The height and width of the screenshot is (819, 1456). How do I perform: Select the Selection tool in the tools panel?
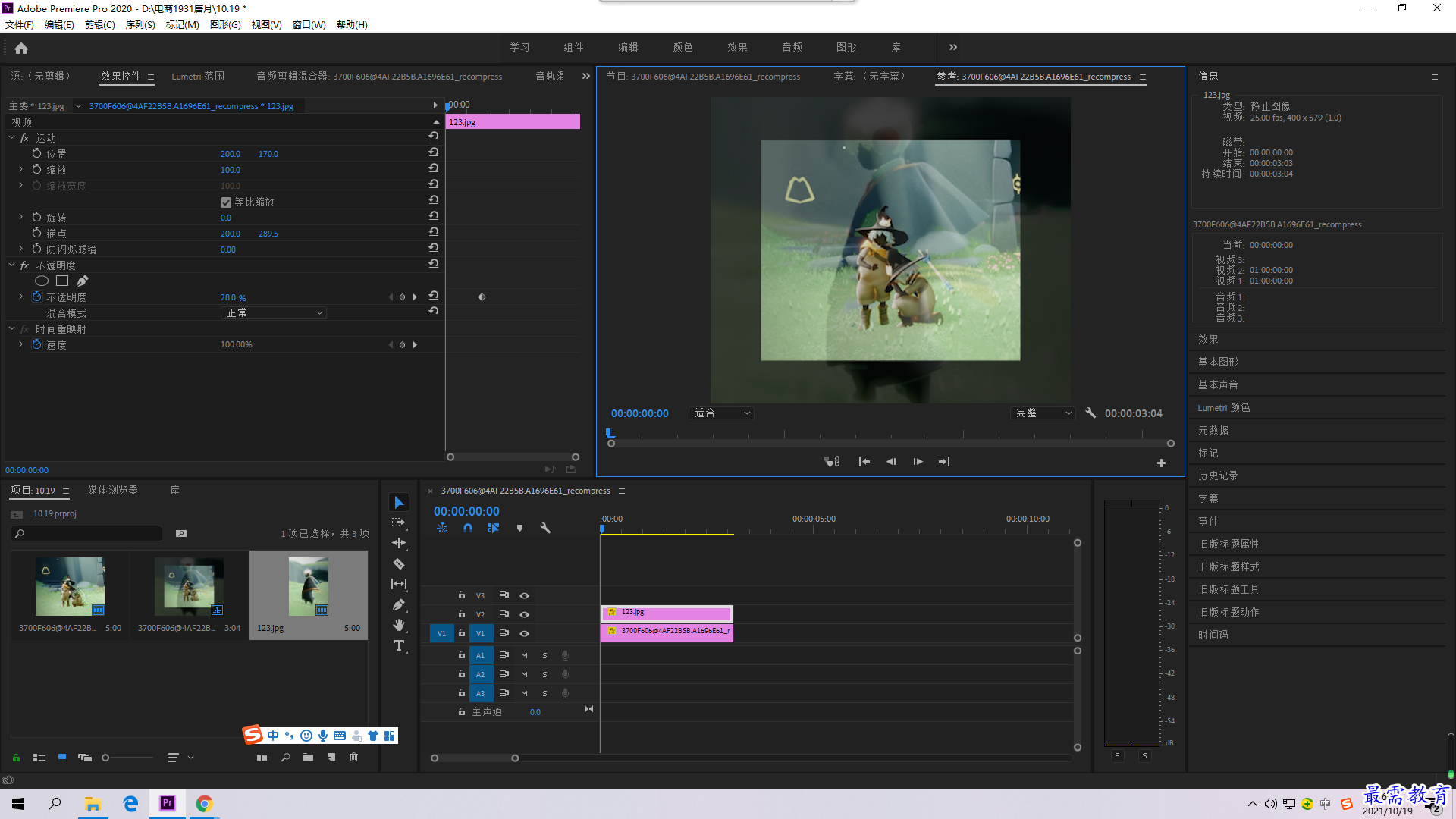tap(399, 503)
